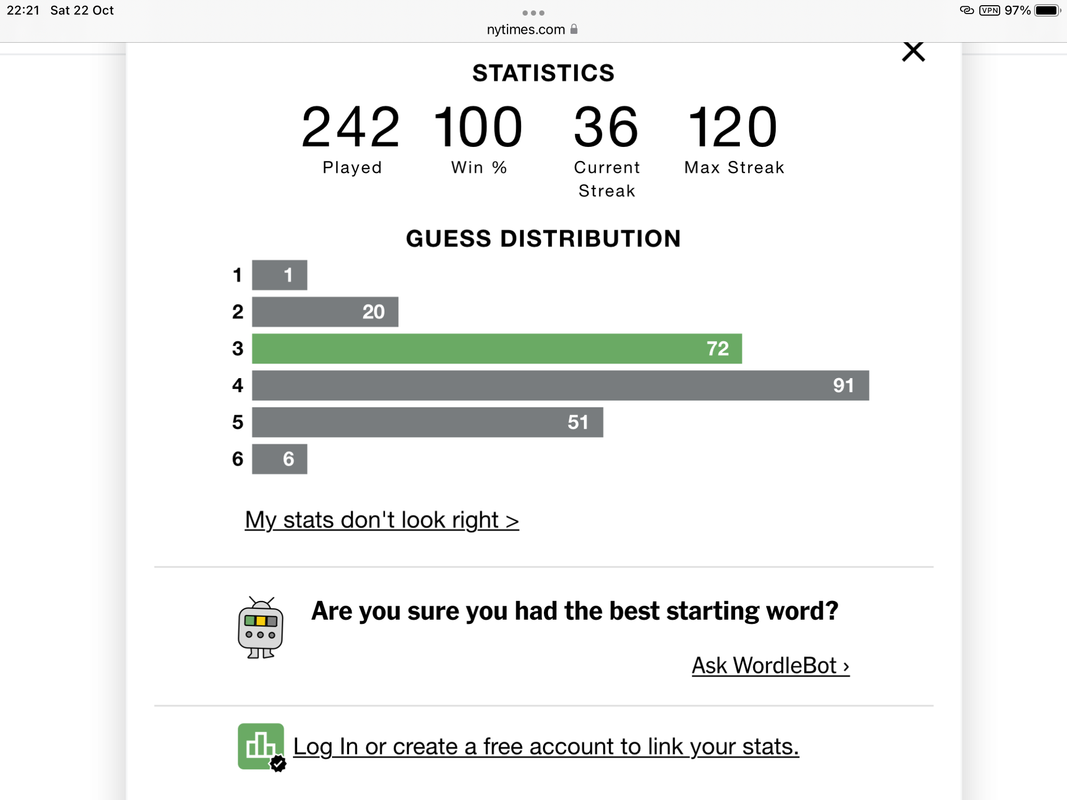Click the gray 91 bar for guess 4
Image resolution: width=1067 pixels, height=800 pixels.
[x=560, y=386]
